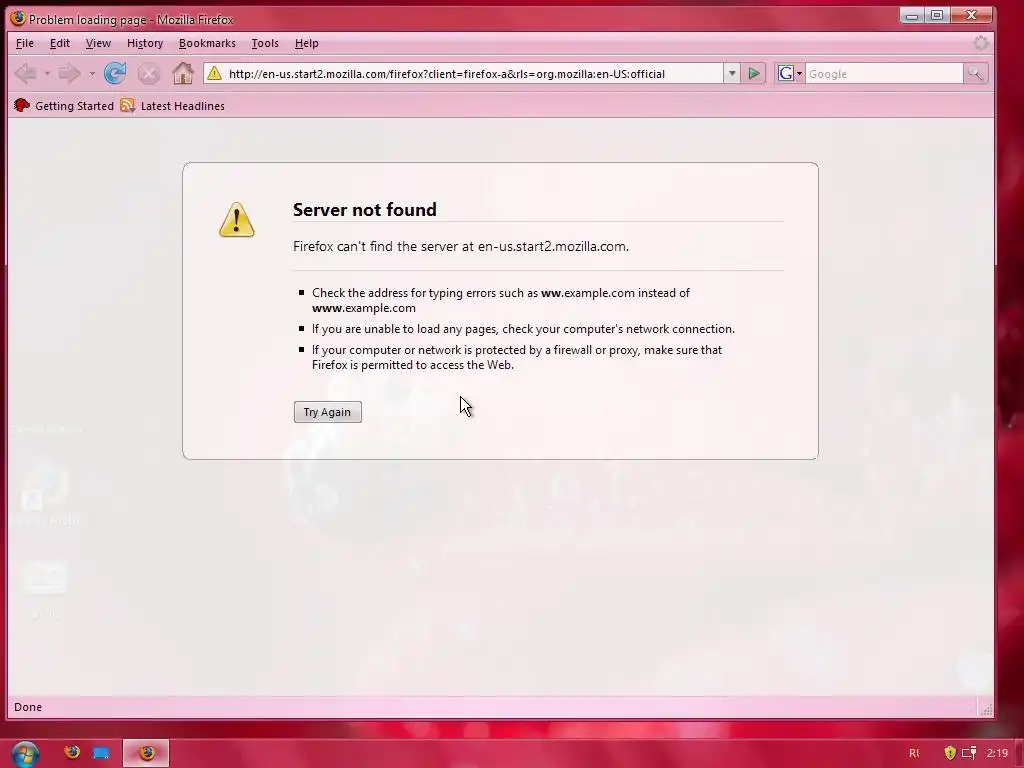This screenshot has width=1024, height=768.
Task: Click the language indicator in tray
Action: [914, 753]
